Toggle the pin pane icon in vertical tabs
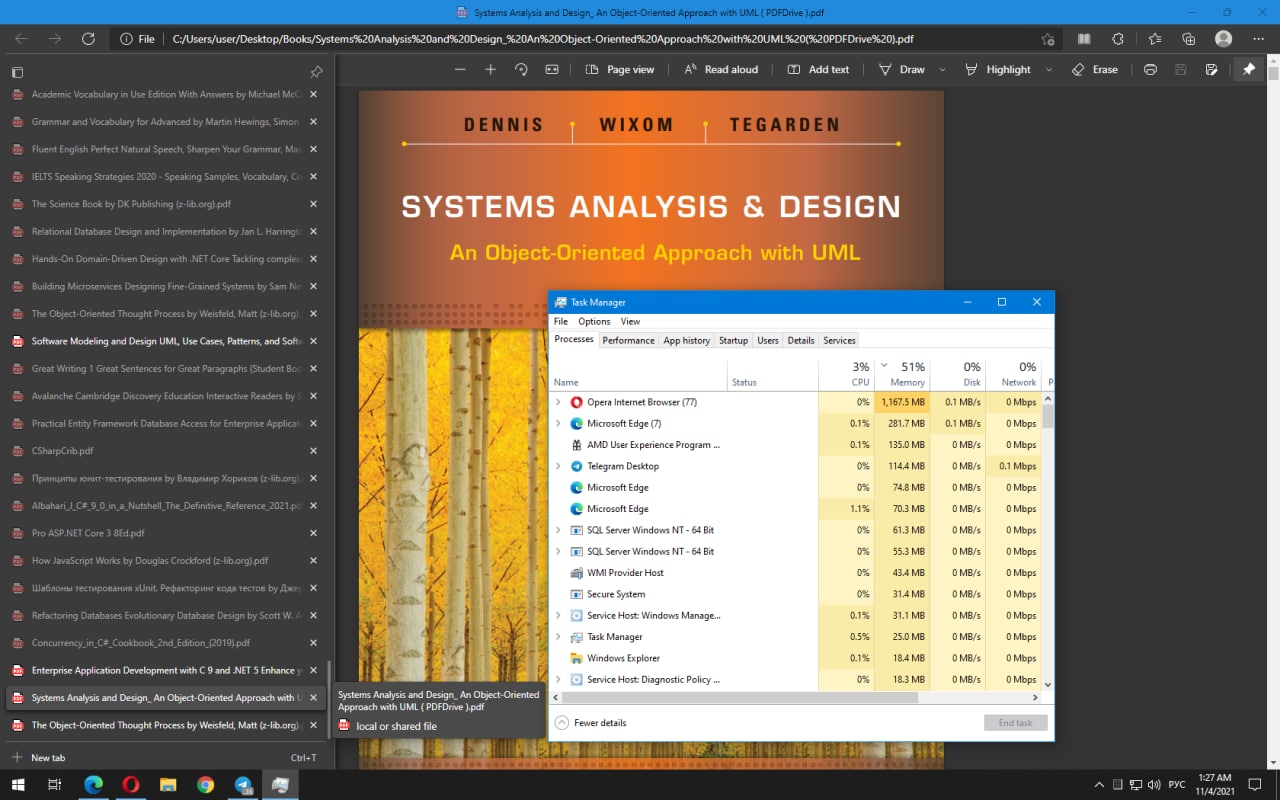The width and height of the screenshot is (1280, 800). [316, 72]
